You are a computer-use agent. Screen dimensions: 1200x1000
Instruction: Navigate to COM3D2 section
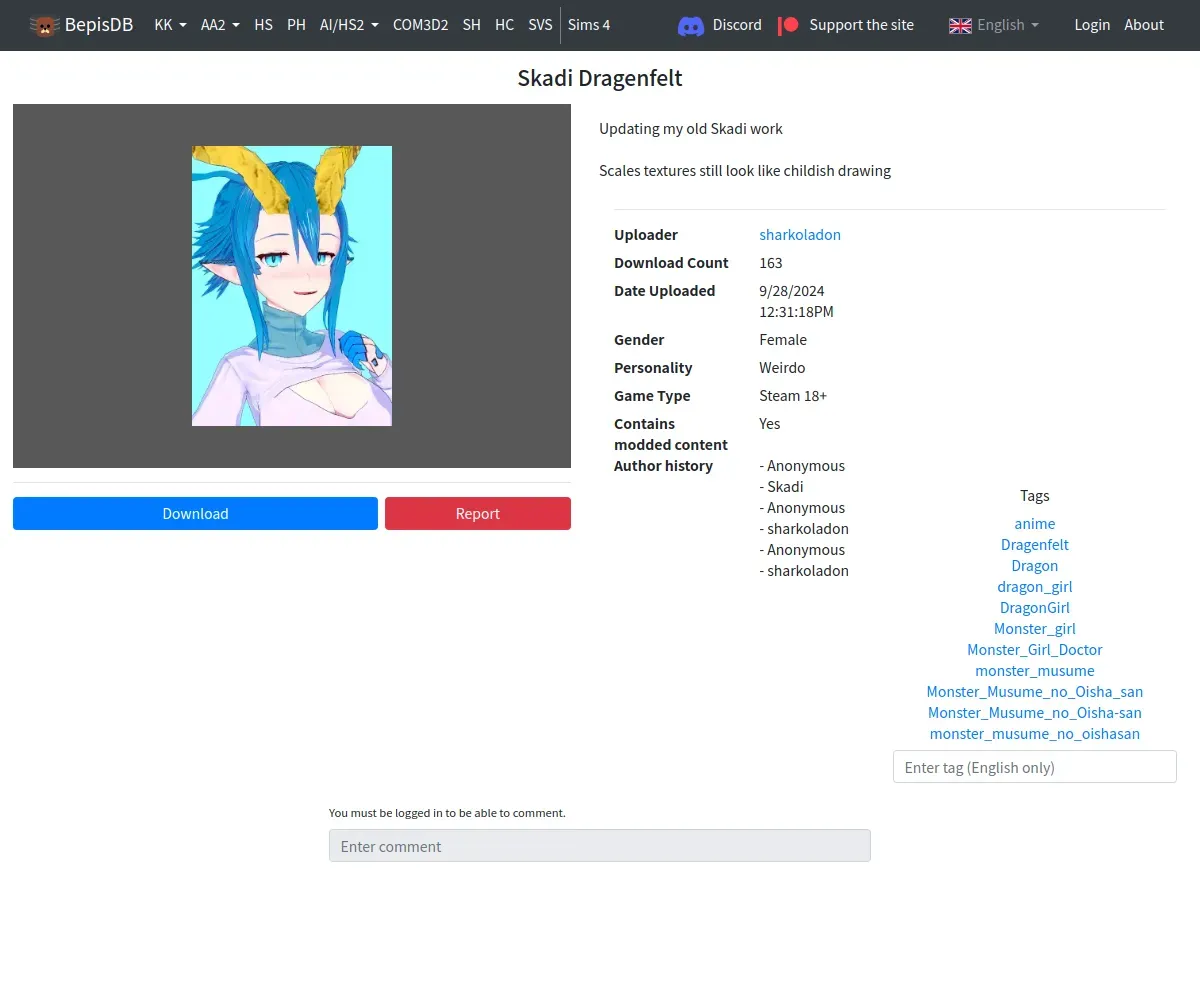pos(420,25)
